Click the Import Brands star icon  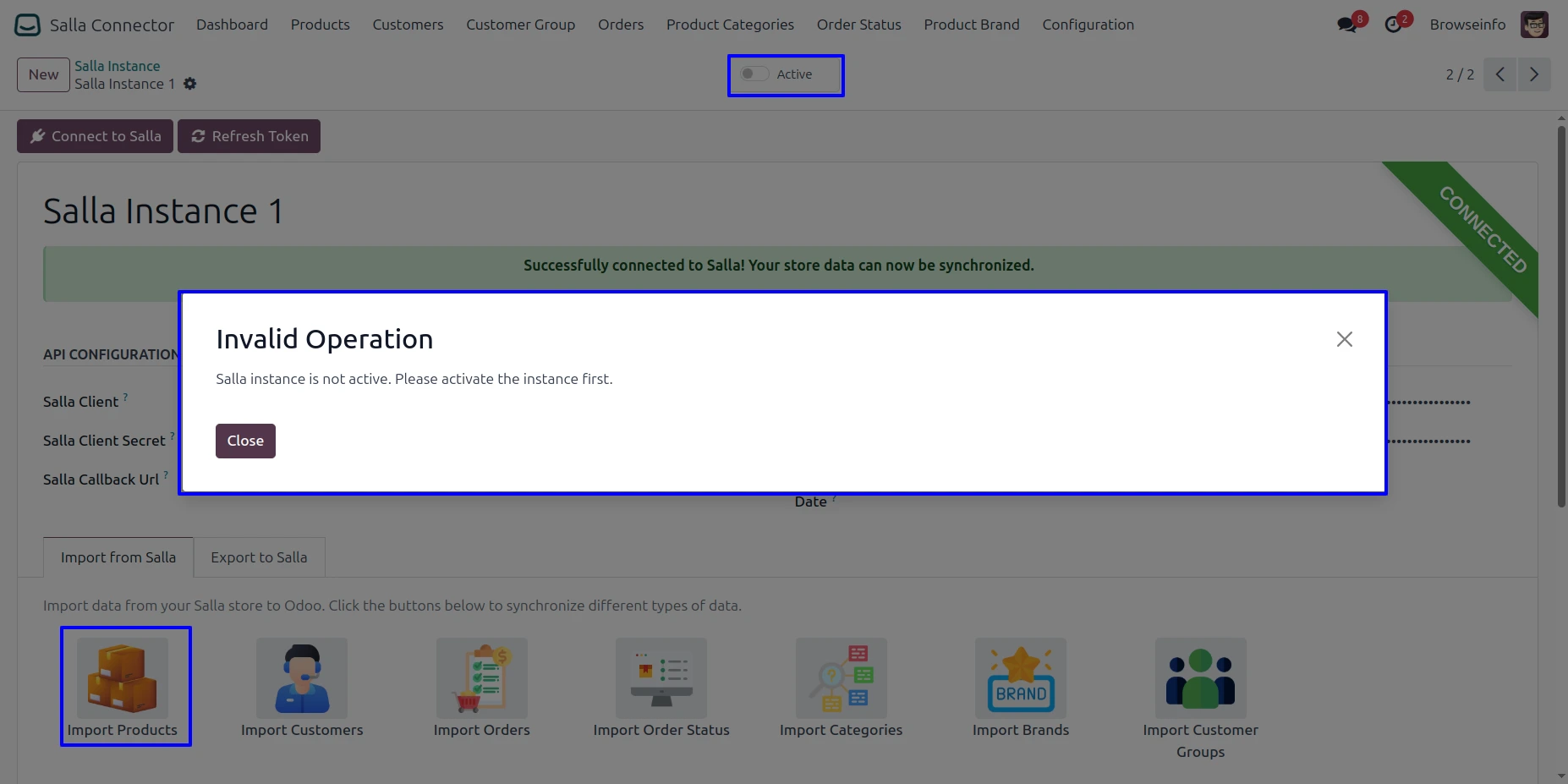1021,678
